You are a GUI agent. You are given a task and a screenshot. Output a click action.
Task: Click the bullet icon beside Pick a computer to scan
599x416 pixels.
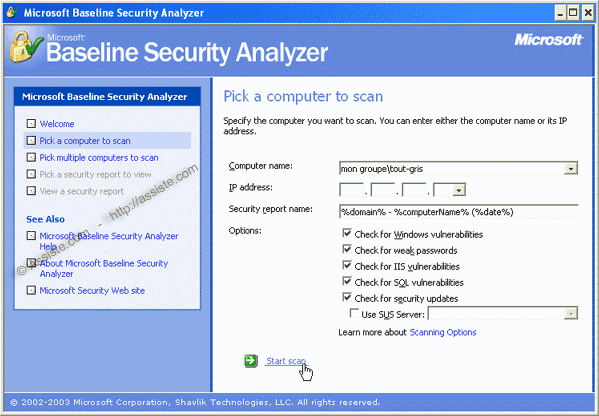click(x=31, y=141)
